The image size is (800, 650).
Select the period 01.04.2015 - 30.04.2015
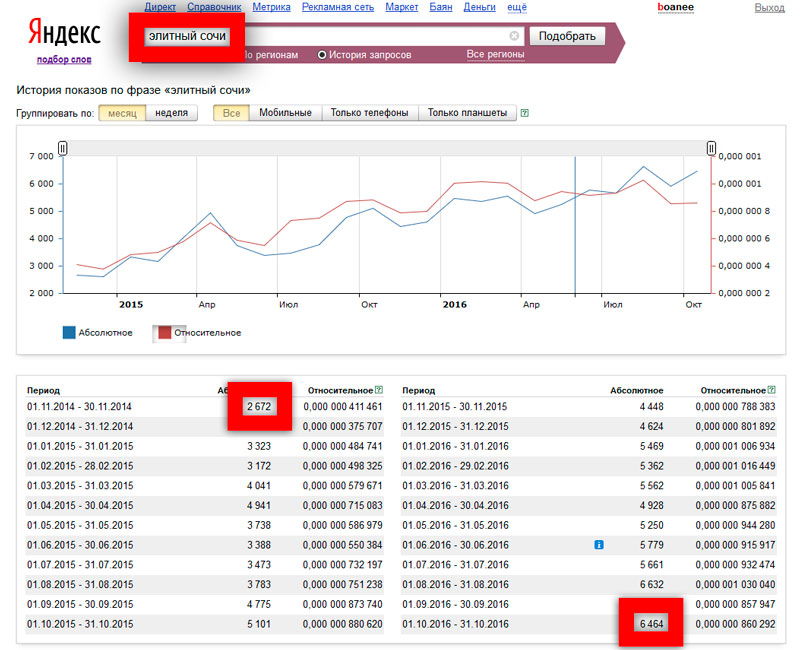(80, 506)
